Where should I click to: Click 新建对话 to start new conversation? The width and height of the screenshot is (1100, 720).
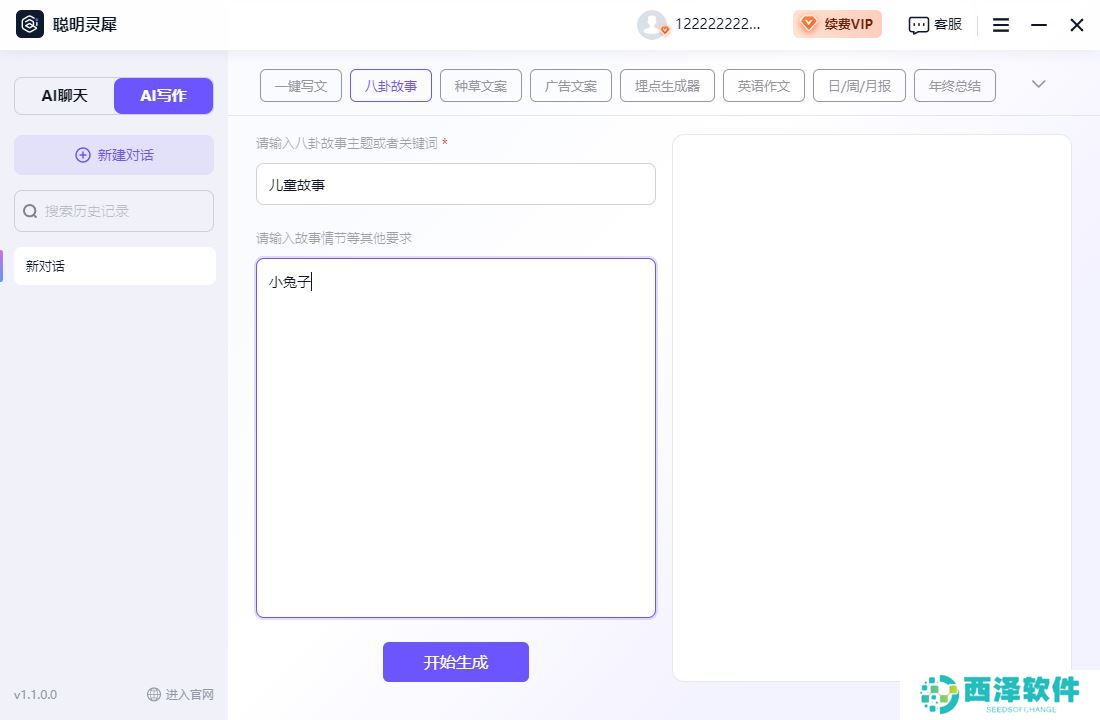(114, 155)
